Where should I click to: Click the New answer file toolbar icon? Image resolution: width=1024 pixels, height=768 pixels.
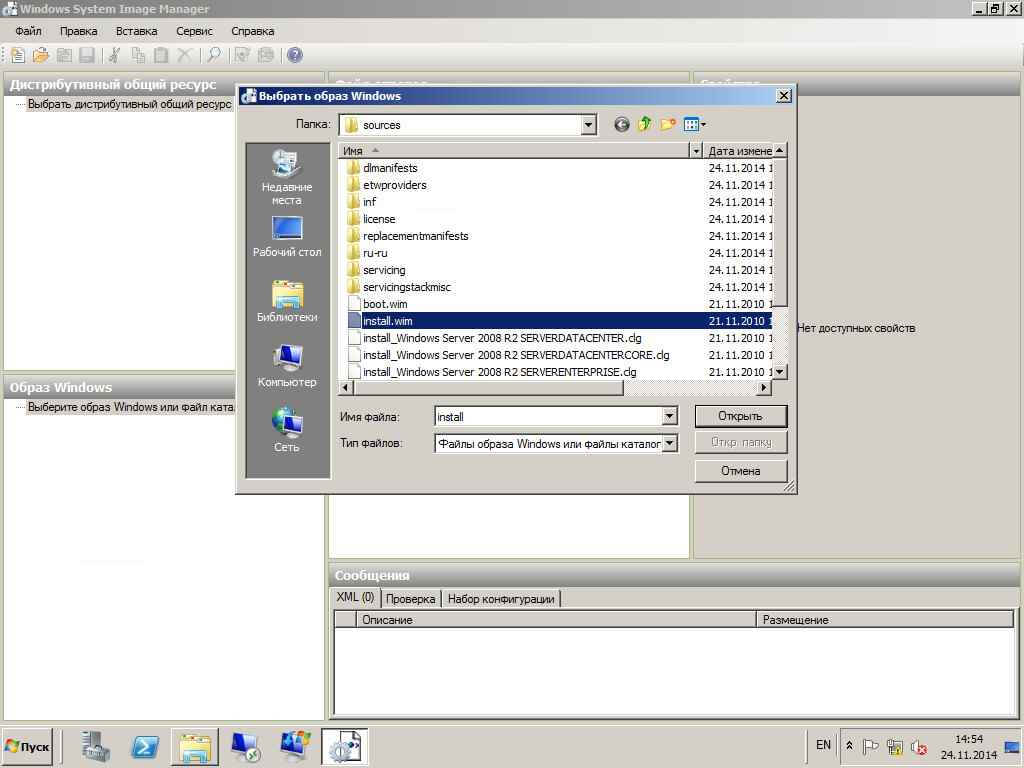(18, 56)
